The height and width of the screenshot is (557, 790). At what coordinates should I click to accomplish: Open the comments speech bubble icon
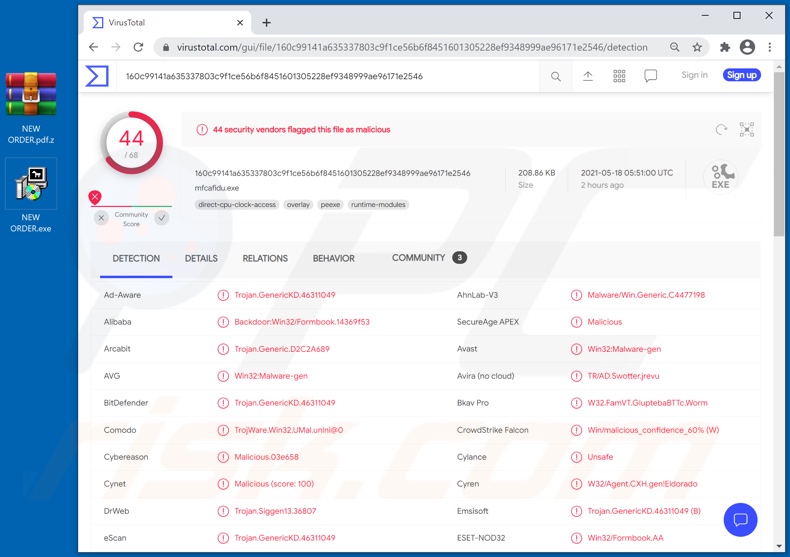650,76
